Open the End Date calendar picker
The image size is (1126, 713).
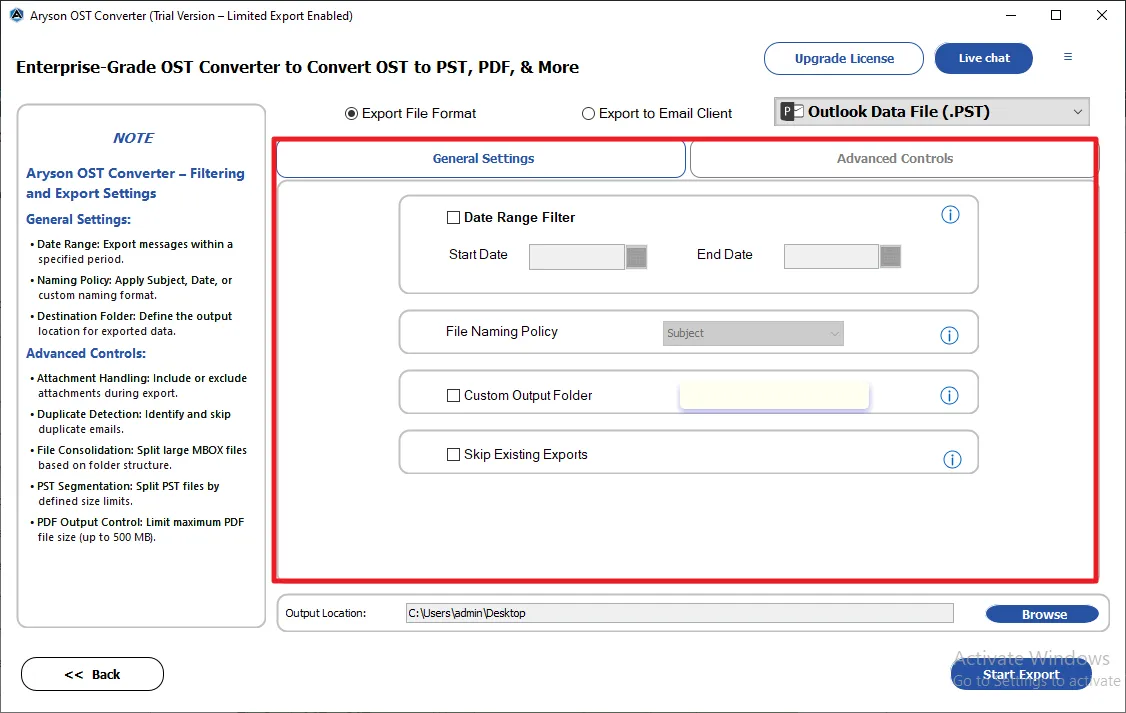[890, 256]
